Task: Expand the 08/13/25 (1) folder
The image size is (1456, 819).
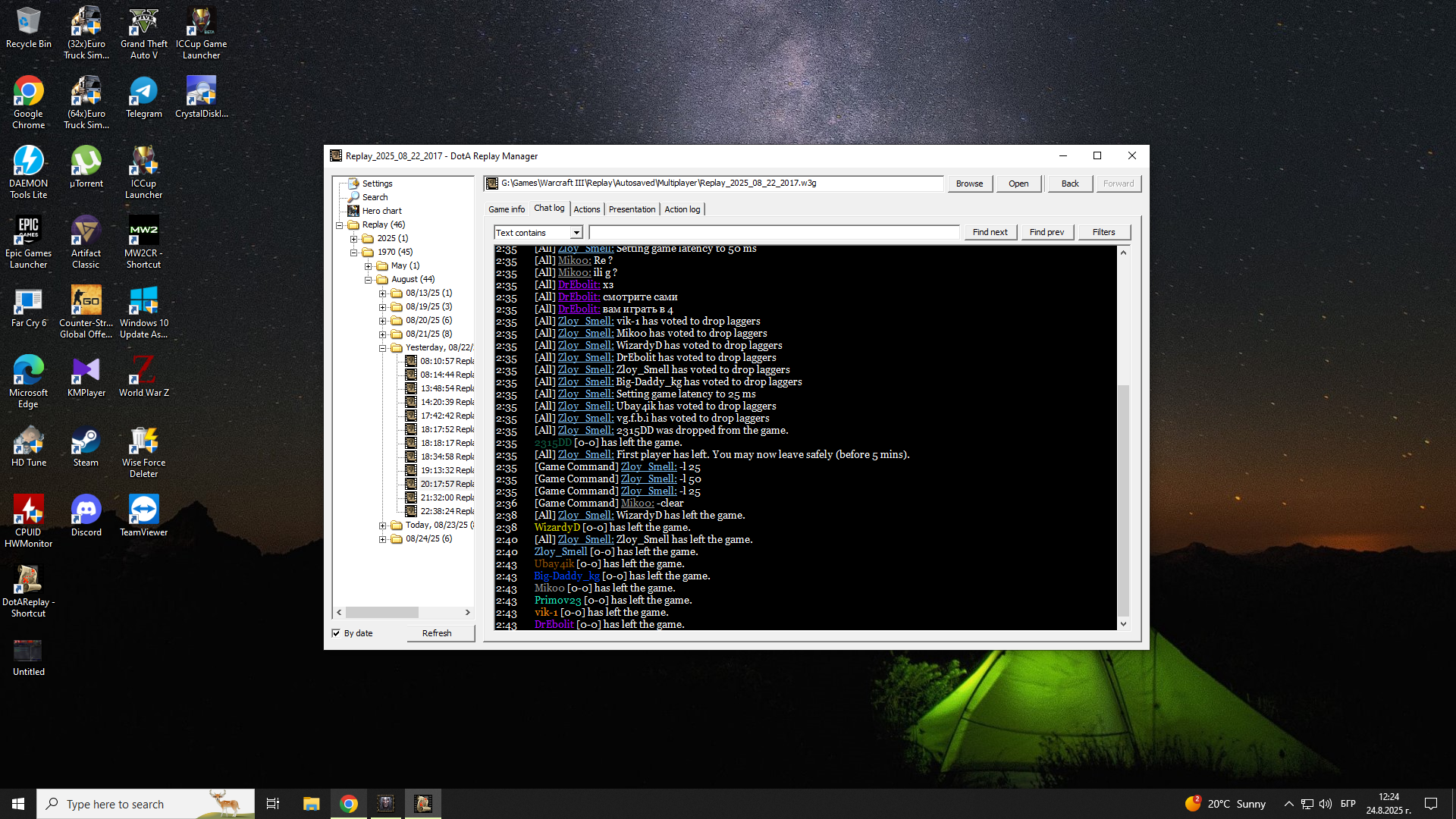Action: (x=382, y=293)
